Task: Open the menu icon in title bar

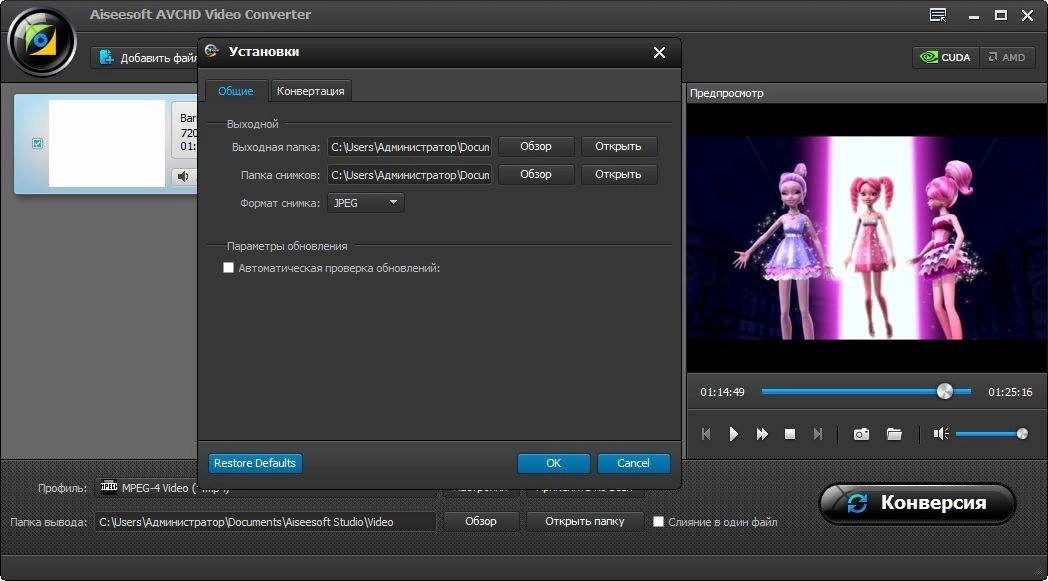Action: [x=938, y=15]
